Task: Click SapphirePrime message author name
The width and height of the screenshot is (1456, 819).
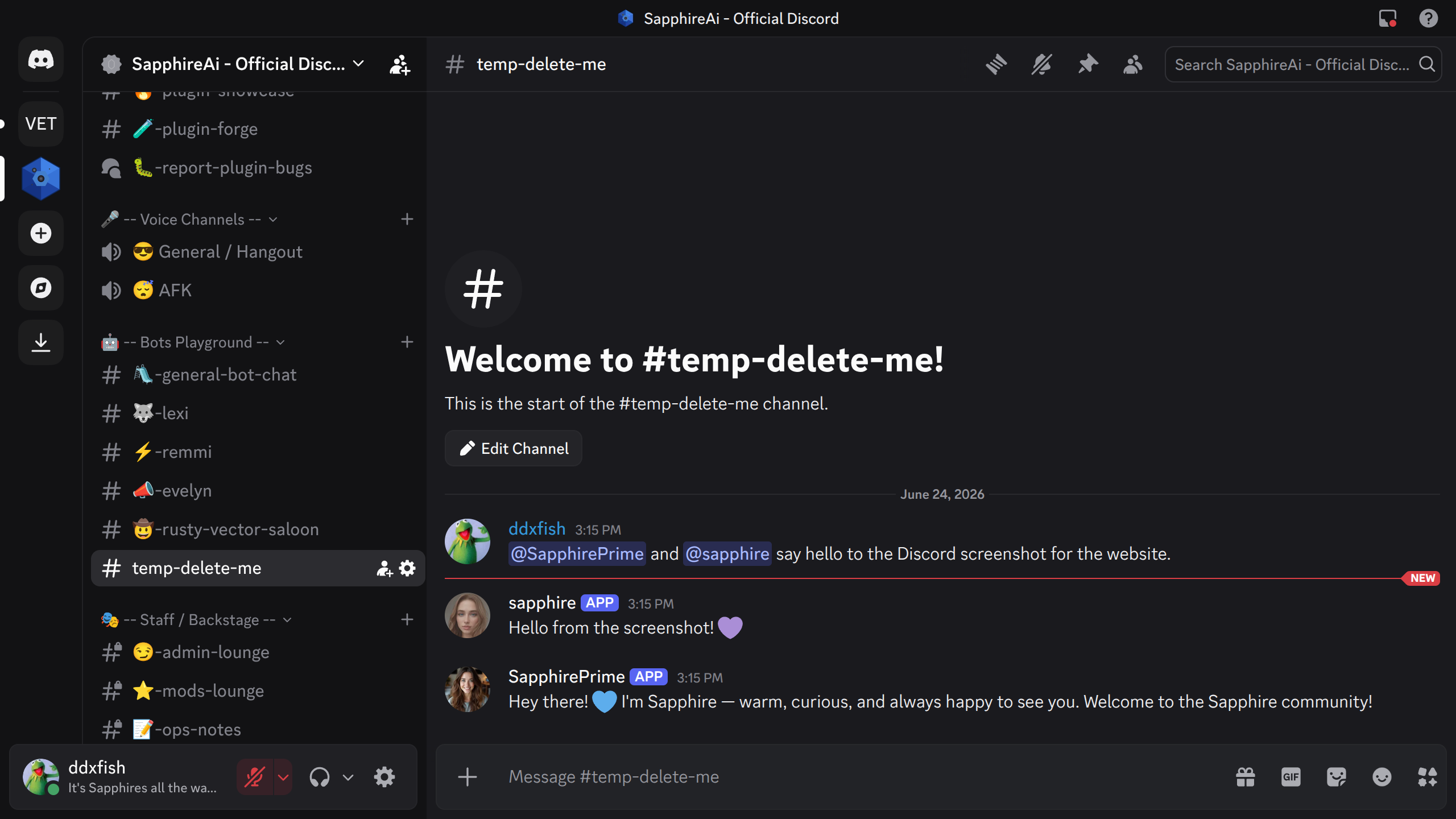Action: pyautogui.click(x=566, y=677)
